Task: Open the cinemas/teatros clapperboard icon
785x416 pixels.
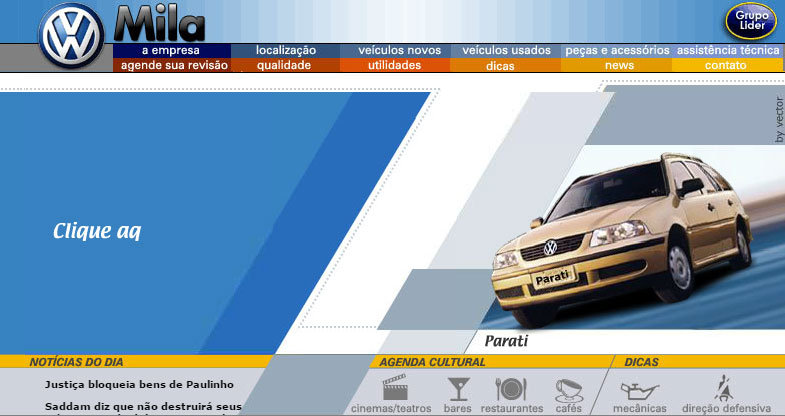Action: tap(395, 387)
